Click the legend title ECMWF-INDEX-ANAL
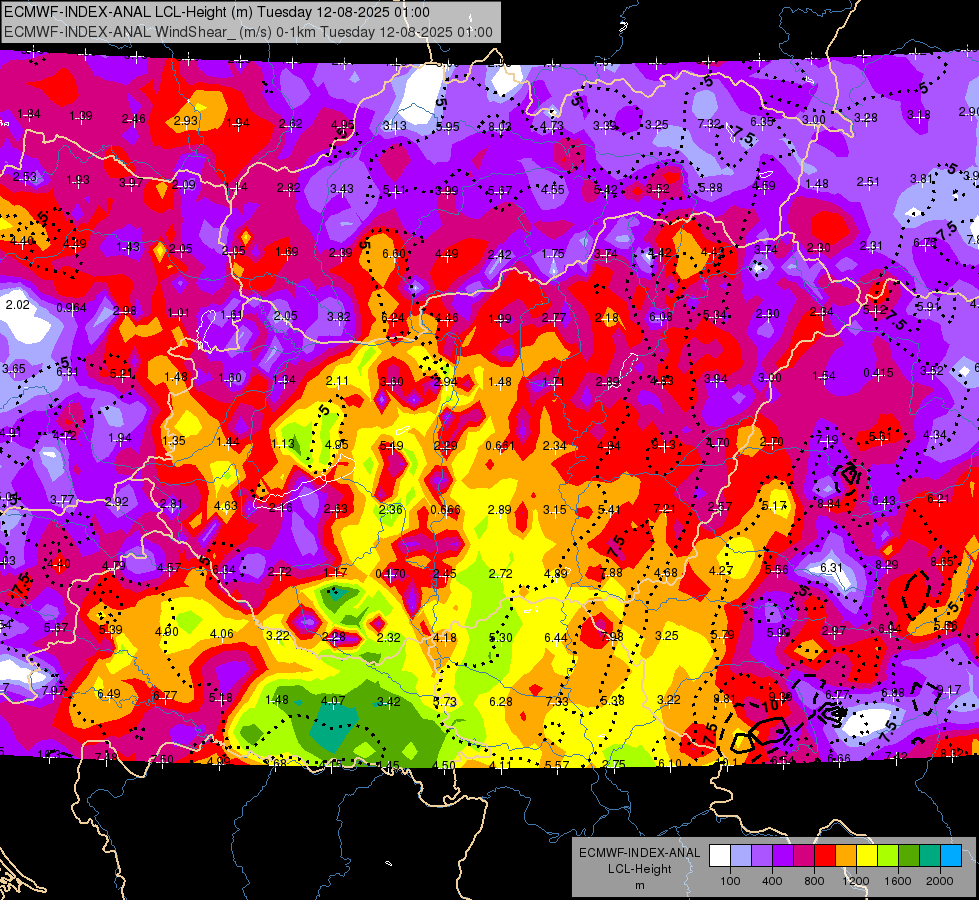 pos(639,853)
